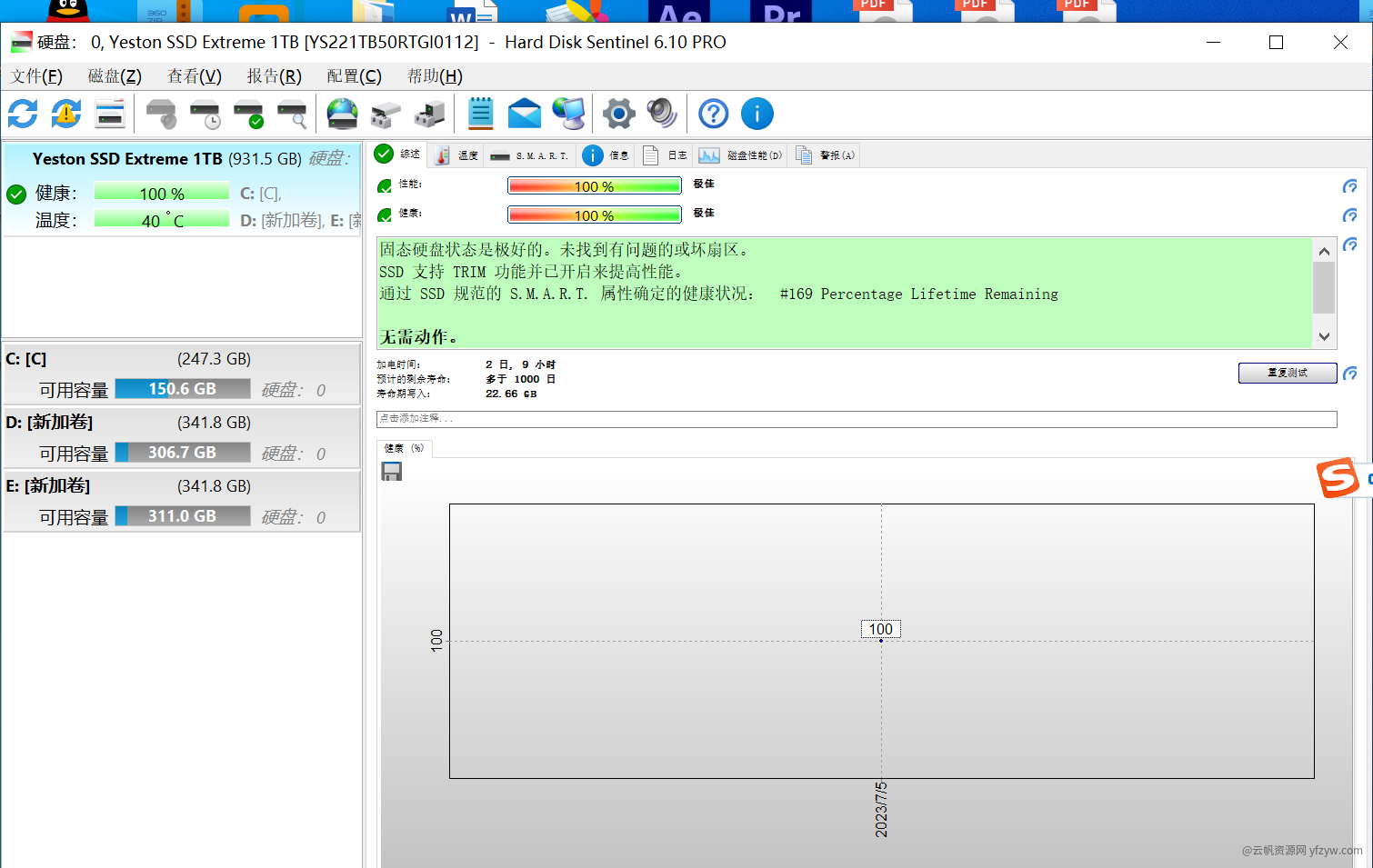Click the C: 150.6 GB free space bar

click(x=183, y=389)
